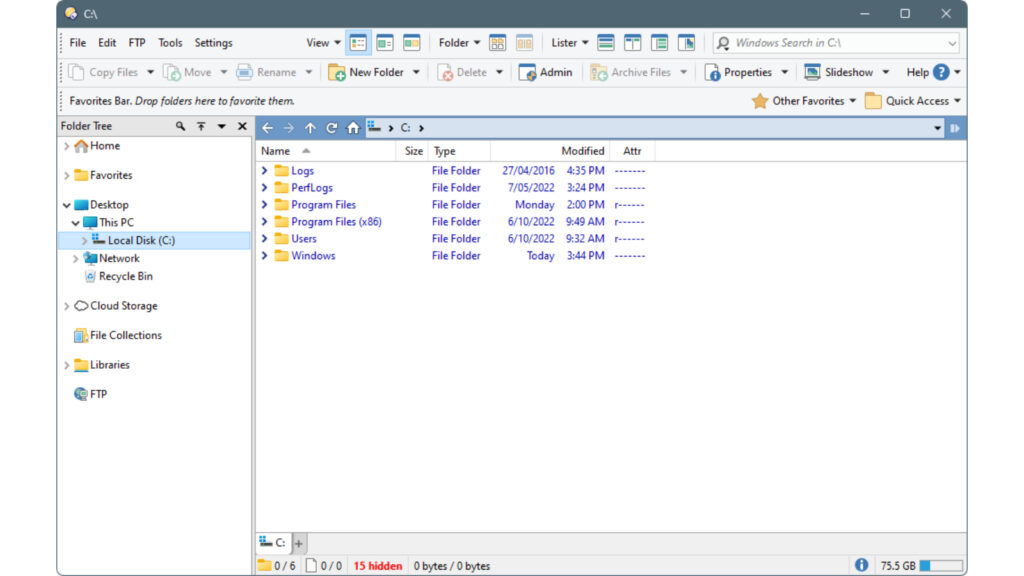Open Copy Files dropdown arrow
1024x576 pixels.
pos(150,72)
